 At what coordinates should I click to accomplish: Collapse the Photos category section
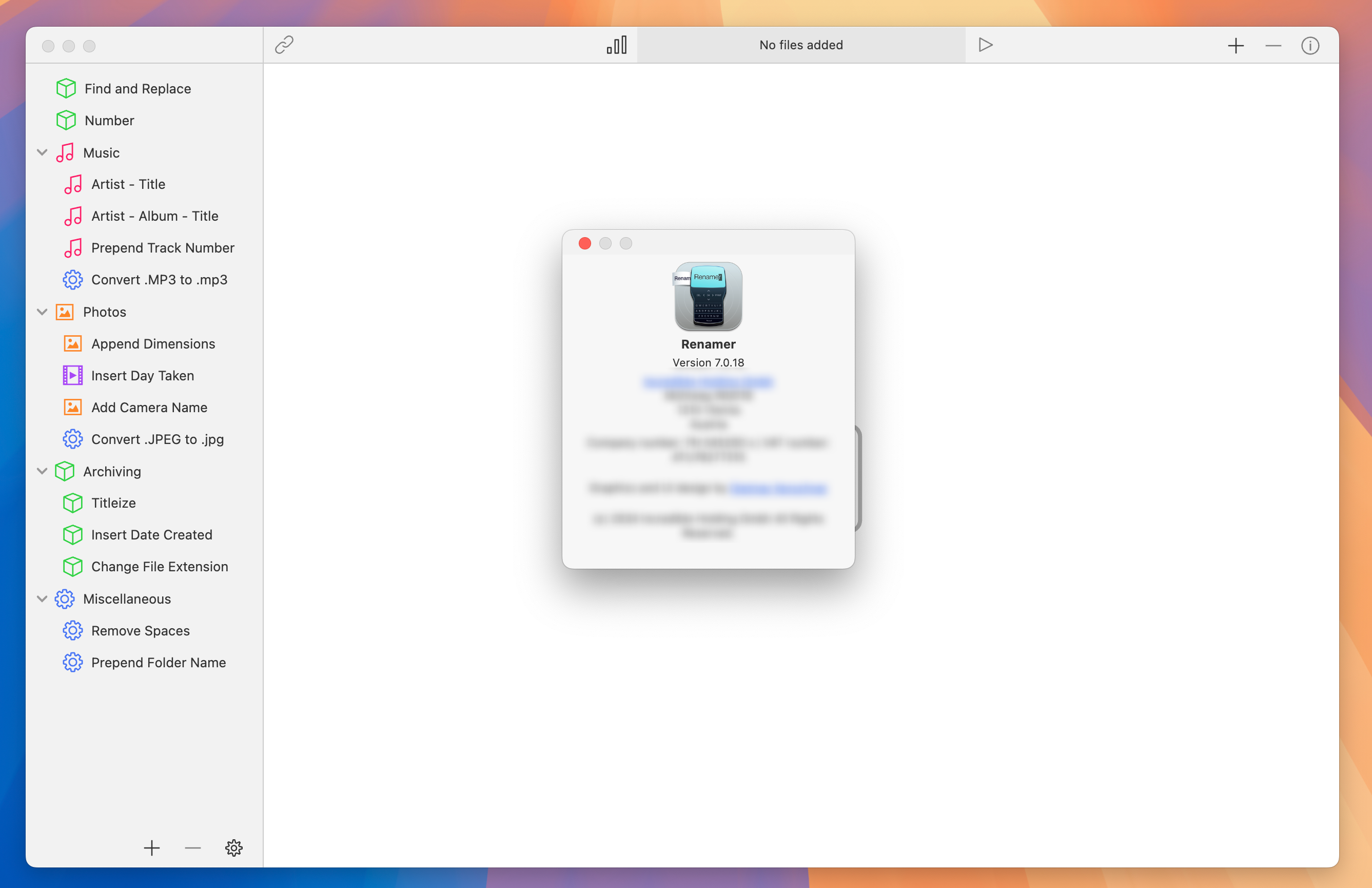pyautogui.click(x=41, y=312)
